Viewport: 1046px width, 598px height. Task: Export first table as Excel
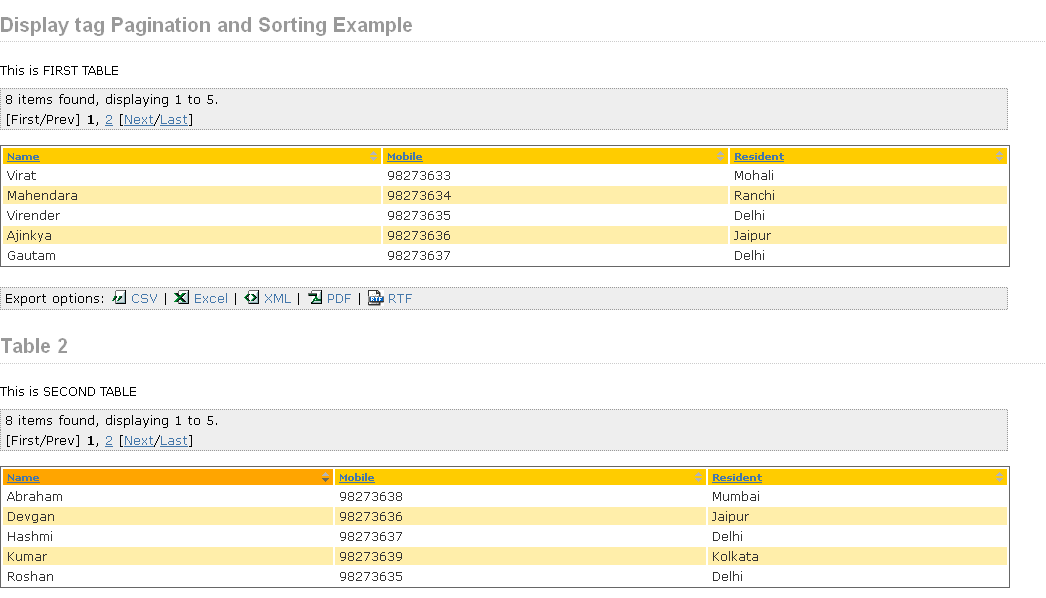[x=211, y=298]
